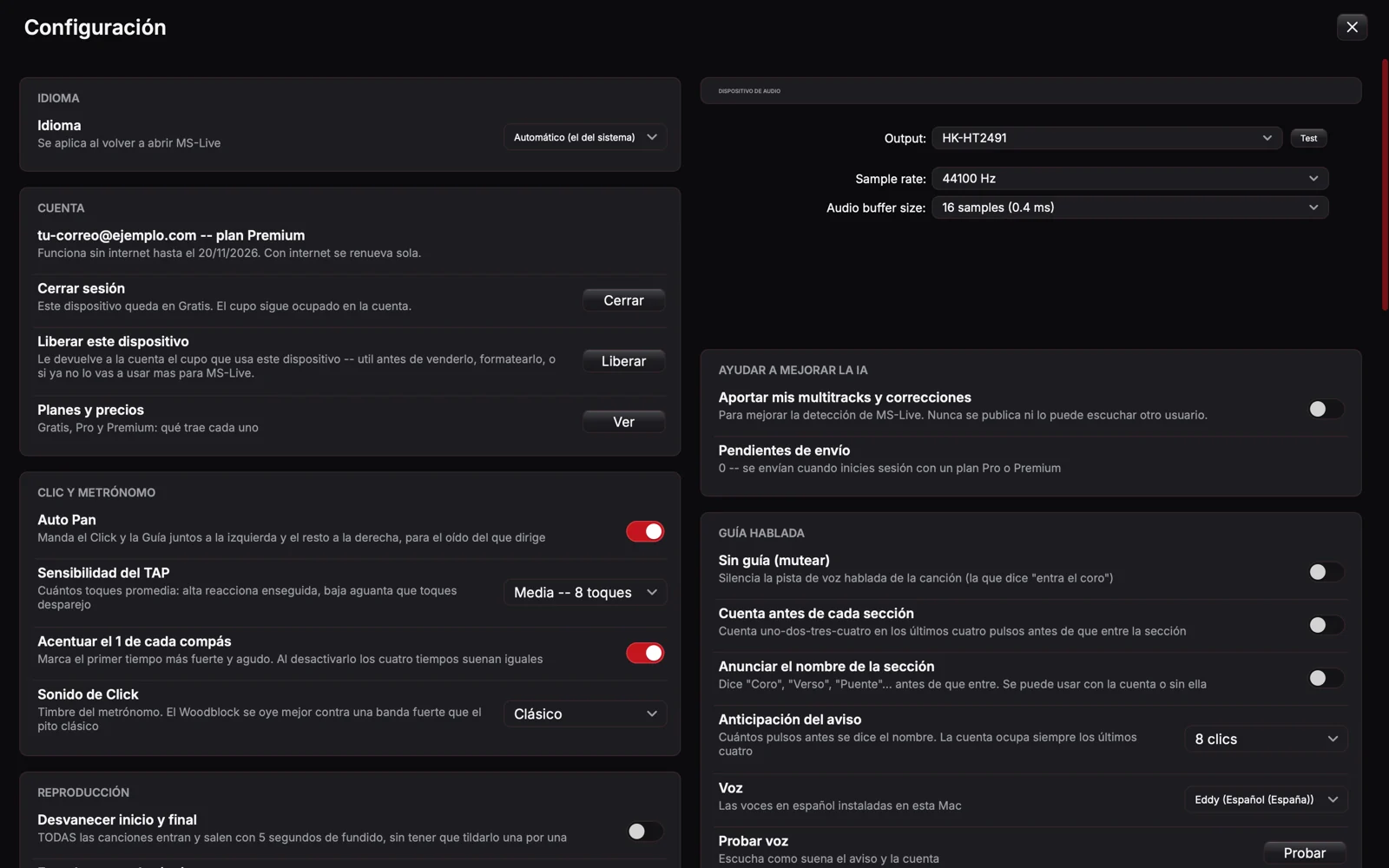Toggle Anunciar el nombre de la sección
The width and height of the screenshot is (1389, 868).
pyautogui.click(x=1326, y=678)
